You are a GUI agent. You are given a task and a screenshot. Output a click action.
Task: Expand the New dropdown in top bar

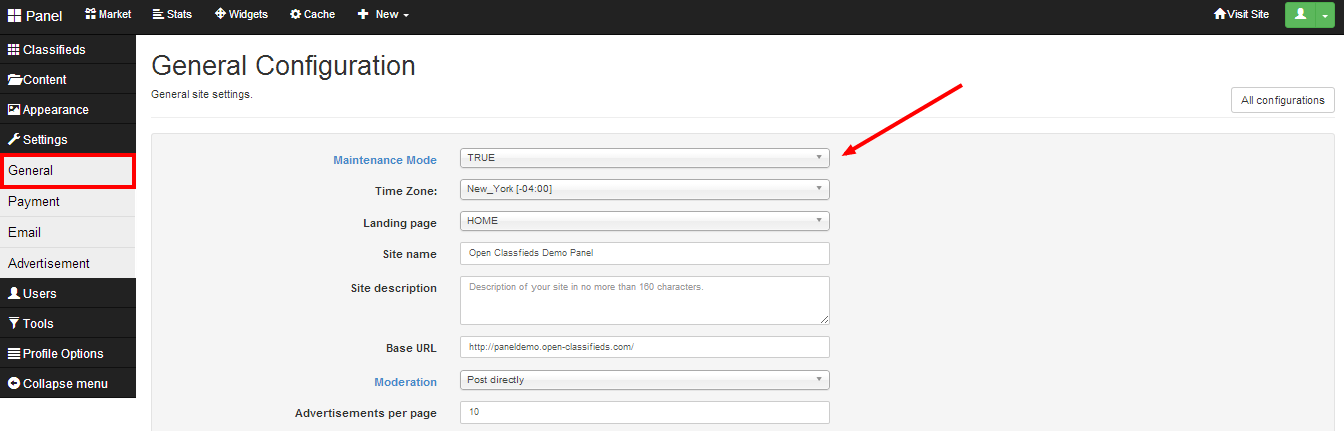pyautogui.click(x=383, y=14)
